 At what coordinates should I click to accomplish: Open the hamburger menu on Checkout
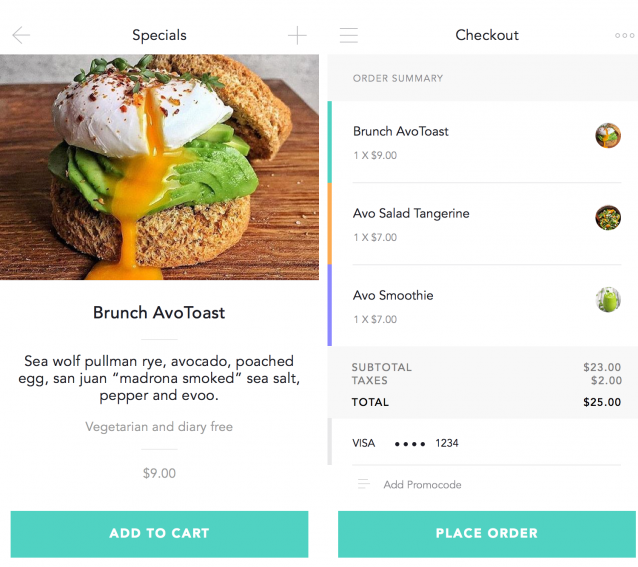click(x=348, y=36)
